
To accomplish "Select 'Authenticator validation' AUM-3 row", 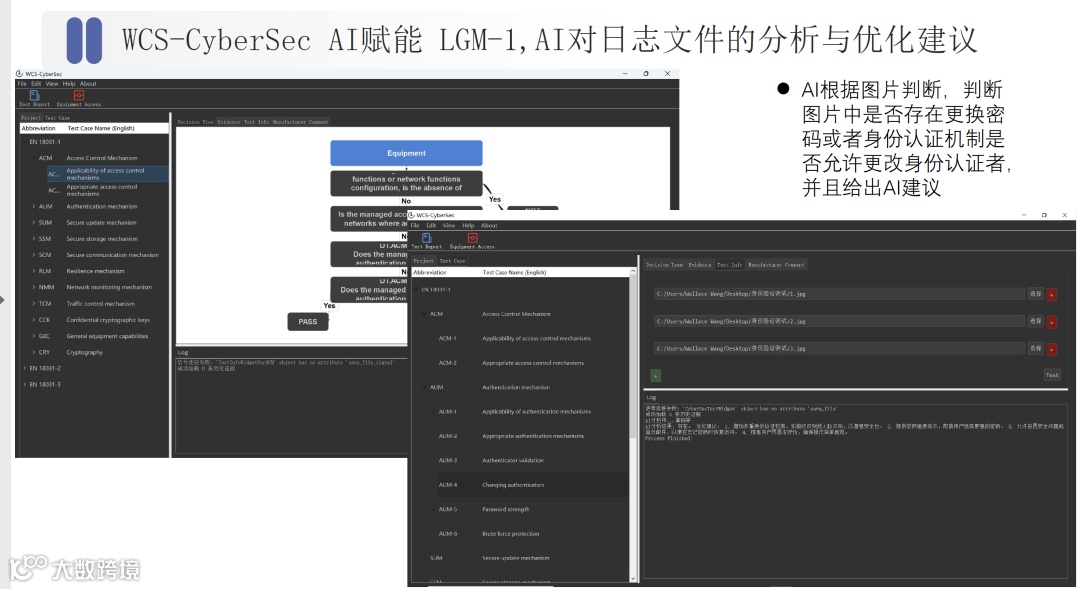I will click(520, 460).
